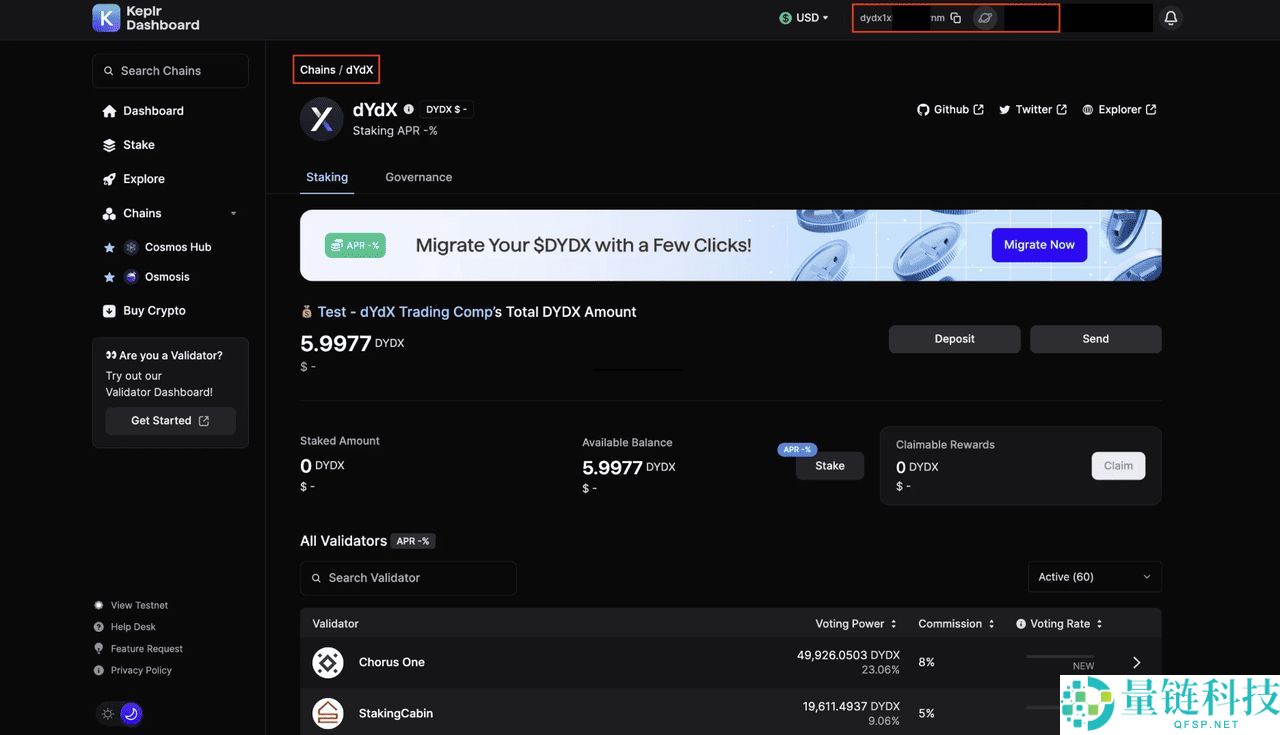Expand the Chorus One row arrow
The image size is (1280, 735).
click(1136, 663)
